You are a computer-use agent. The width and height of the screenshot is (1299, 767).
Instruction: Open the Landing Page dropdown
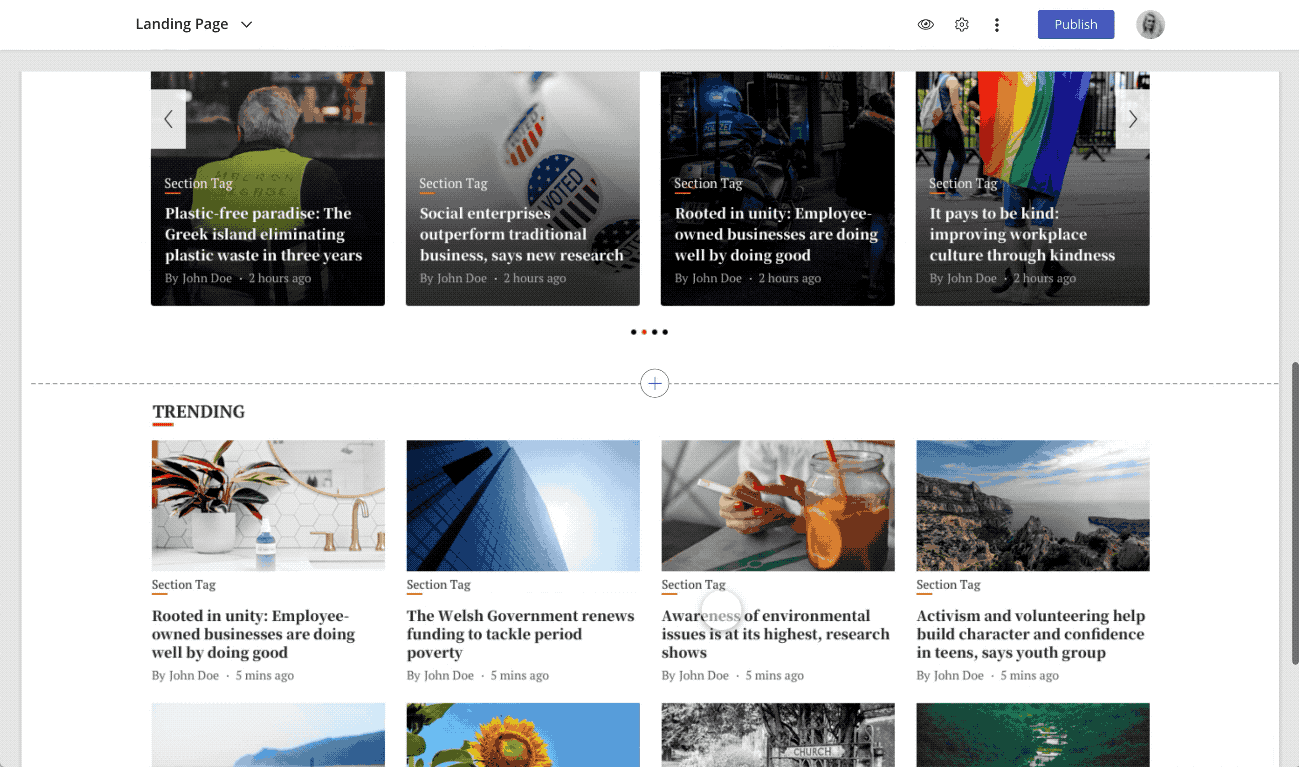click(194, 24)
